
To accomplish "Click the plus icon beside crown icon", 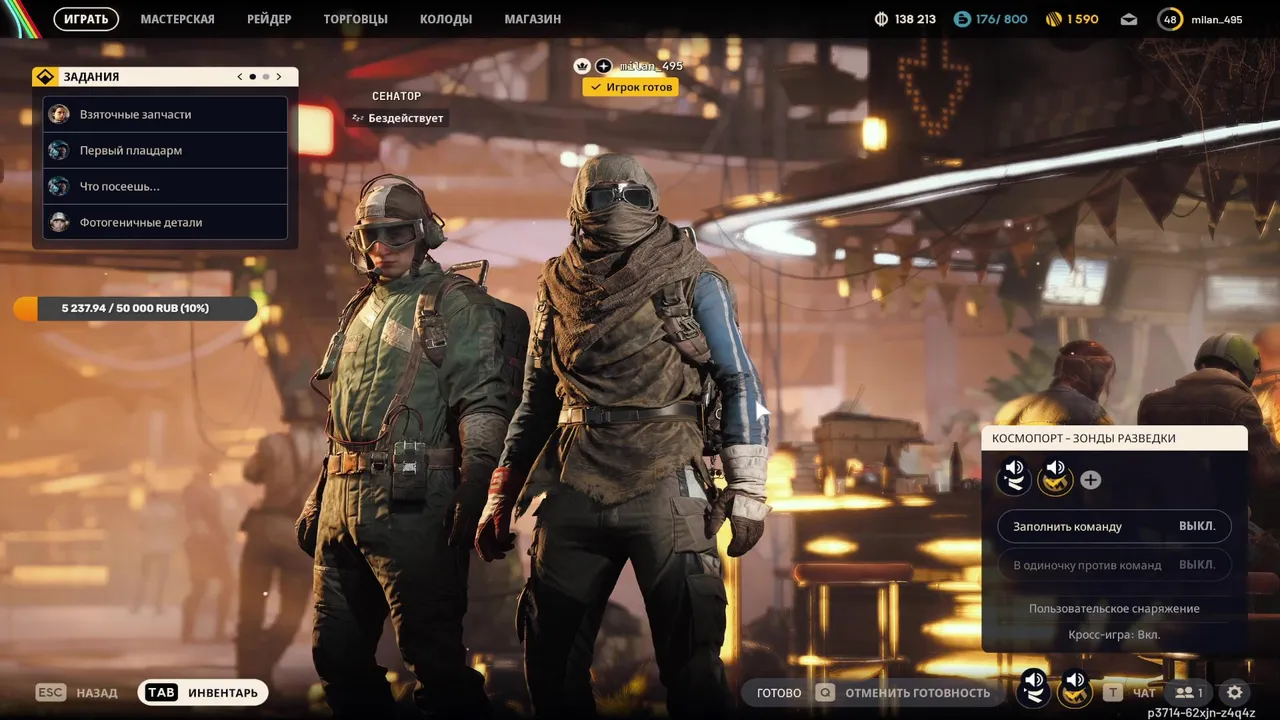I will point(604,66).
